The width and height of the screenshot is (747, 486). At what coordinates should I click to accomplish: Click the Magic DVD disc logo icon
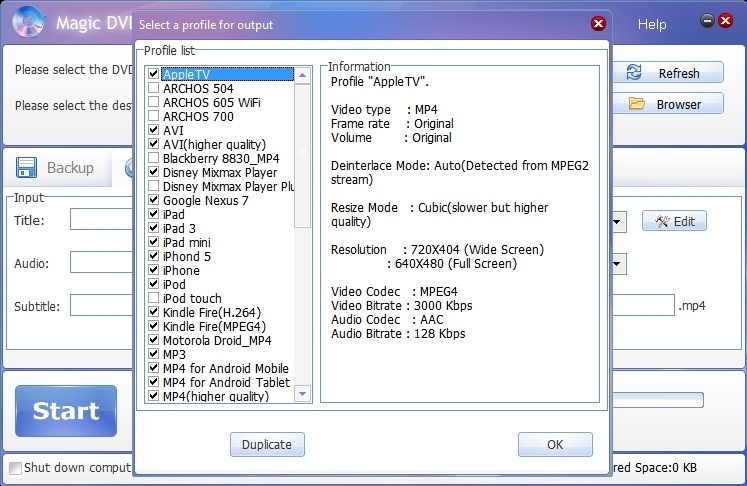[30, 22]
